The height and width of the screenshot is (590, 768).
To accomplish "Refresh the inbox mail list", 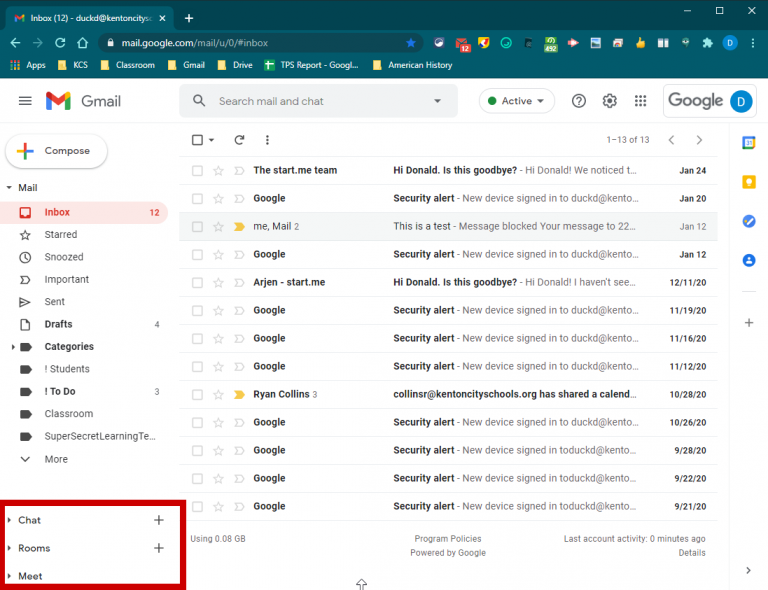I will point(239,140).
